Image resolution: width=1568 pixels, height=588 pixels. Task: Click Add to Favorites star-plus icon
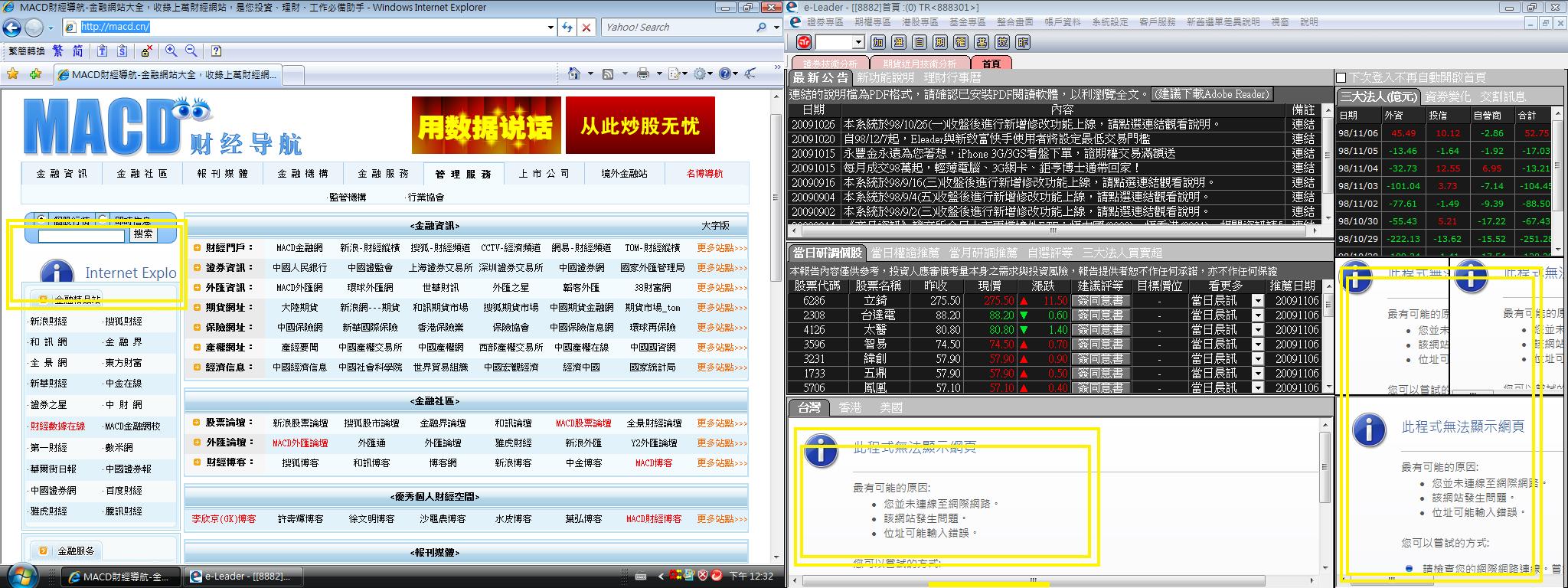pos(35,74)
